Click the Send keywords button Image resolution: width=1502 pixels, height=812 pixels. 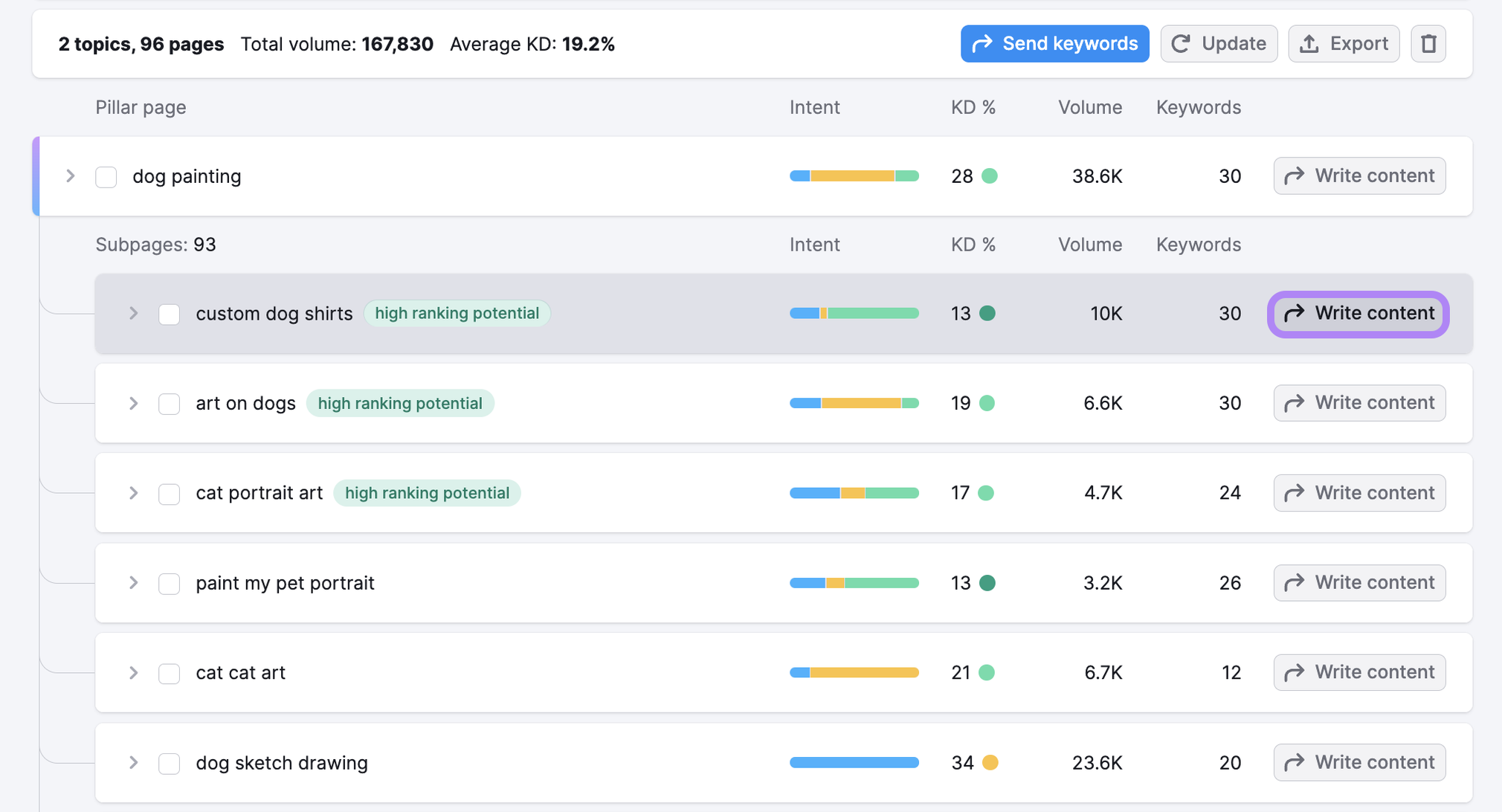pyautogui.click(x=1054, y=44)
